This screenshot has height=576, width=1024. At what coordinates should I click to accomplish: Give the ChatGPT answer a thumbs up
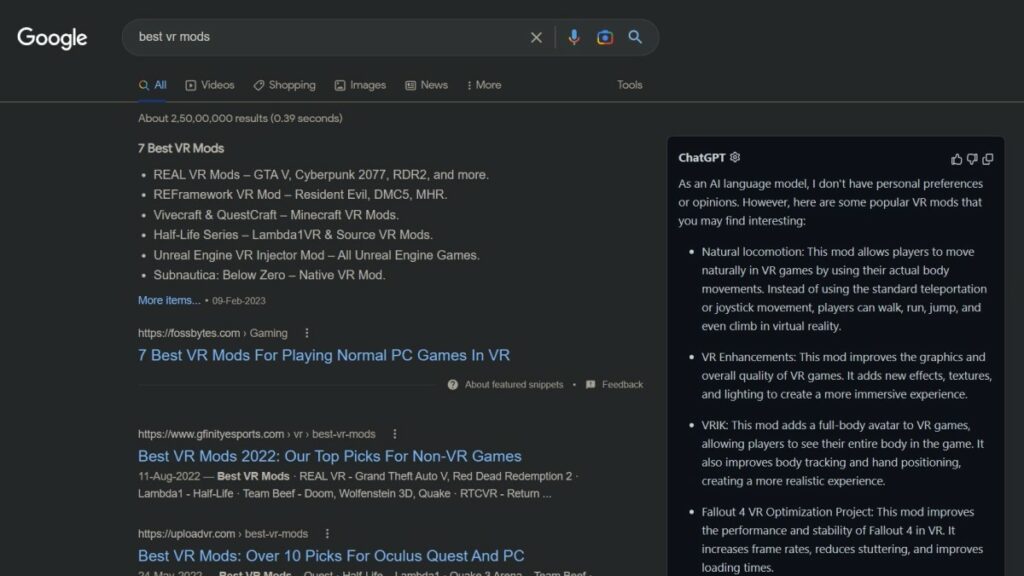(x=956, y=159)
